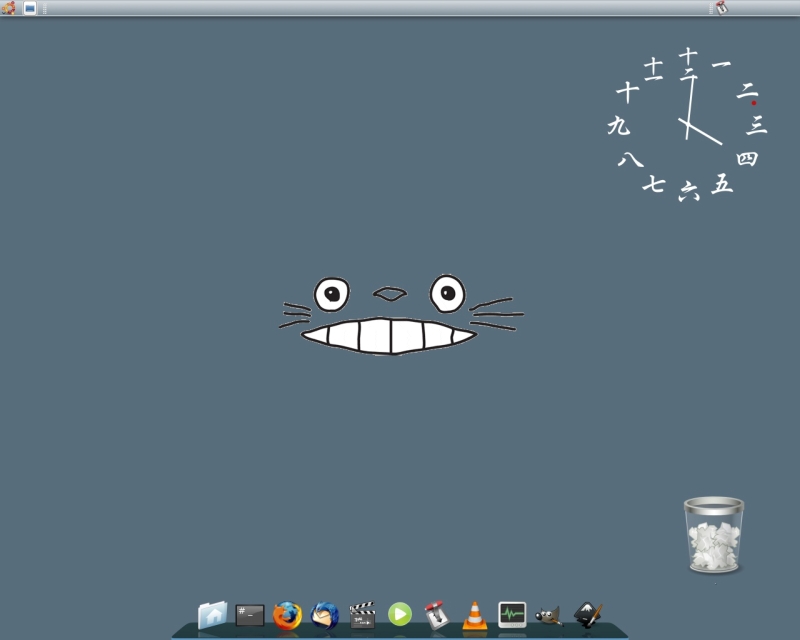
Task: Open VLC media player cone icon
Action: click(474, 616)
